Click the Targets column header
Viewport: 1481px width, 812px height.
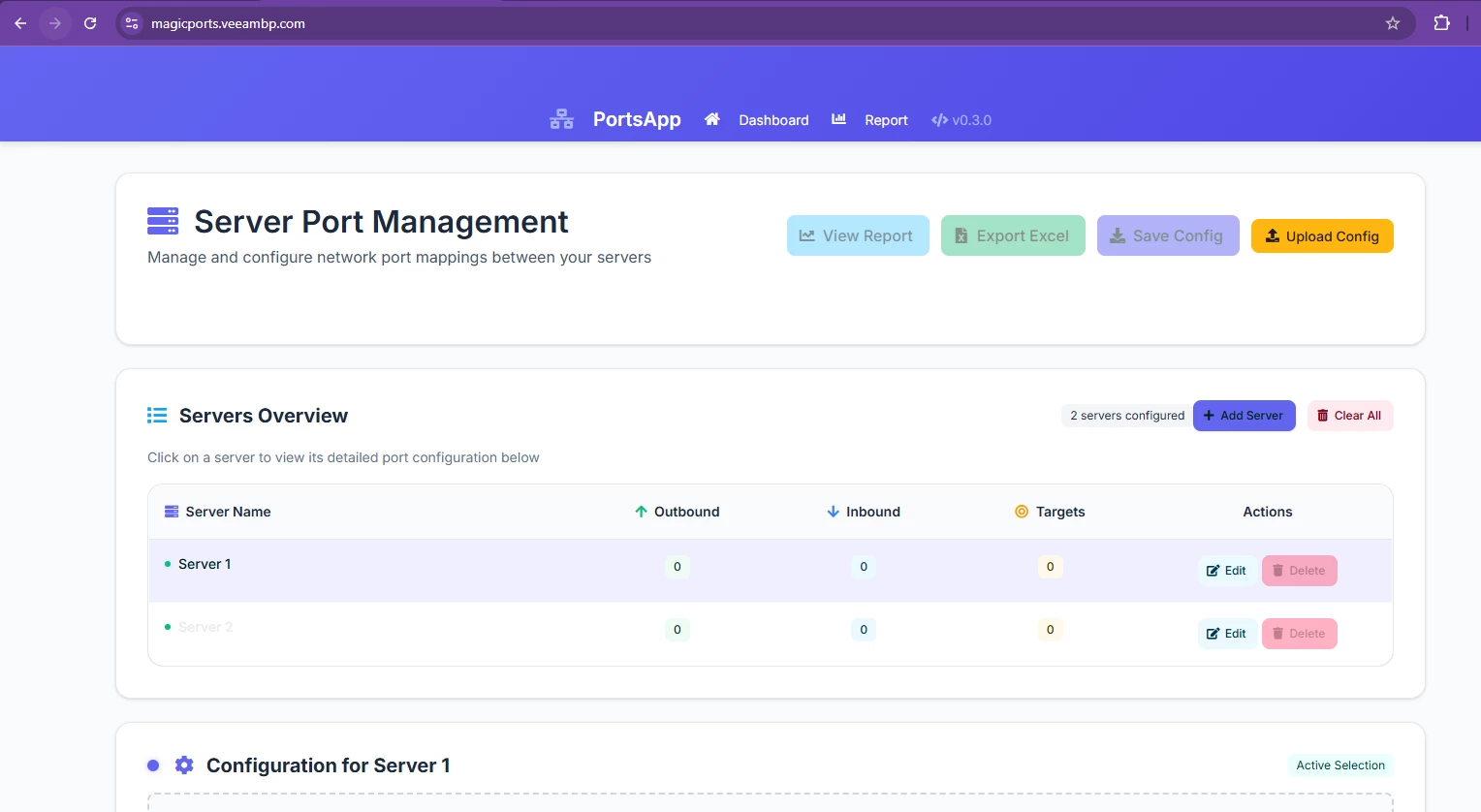1050,512
